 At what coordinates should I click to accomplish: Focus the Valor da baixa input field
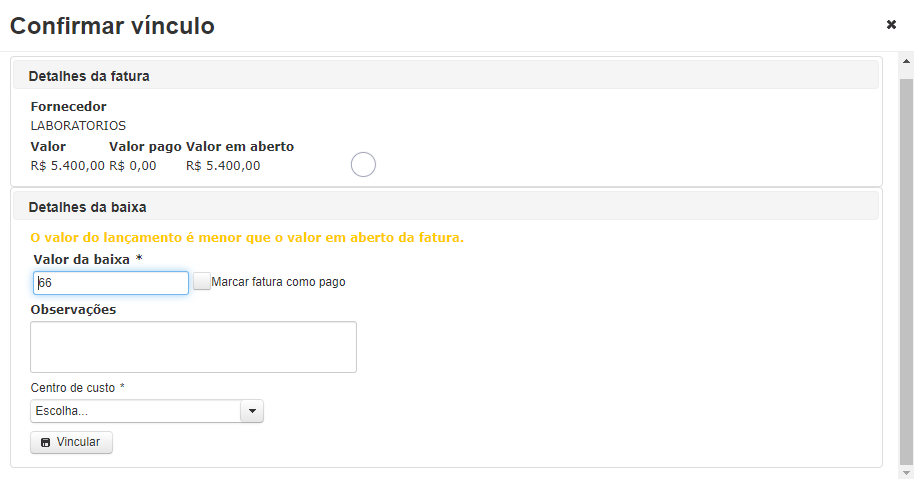click(x=111, y=283)
